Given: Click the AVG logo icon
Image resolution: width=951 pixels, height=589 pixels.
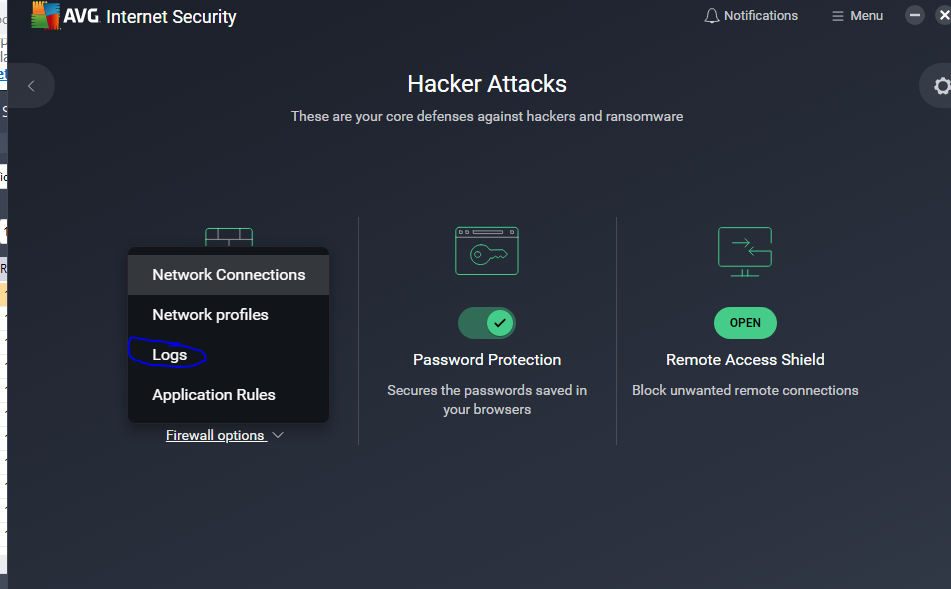Looking at the screenshot, I should coord(46,16).
